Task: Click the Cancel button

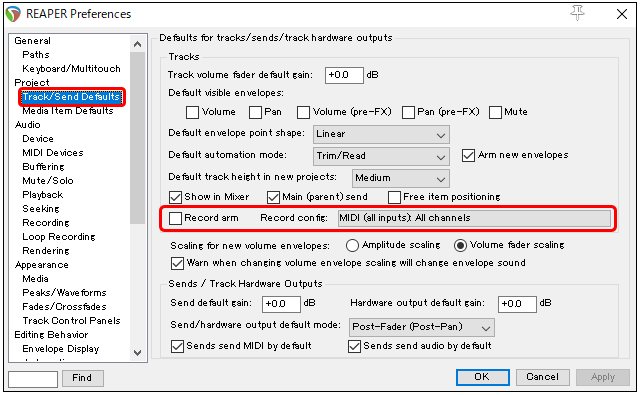Action: pos(542,377)
